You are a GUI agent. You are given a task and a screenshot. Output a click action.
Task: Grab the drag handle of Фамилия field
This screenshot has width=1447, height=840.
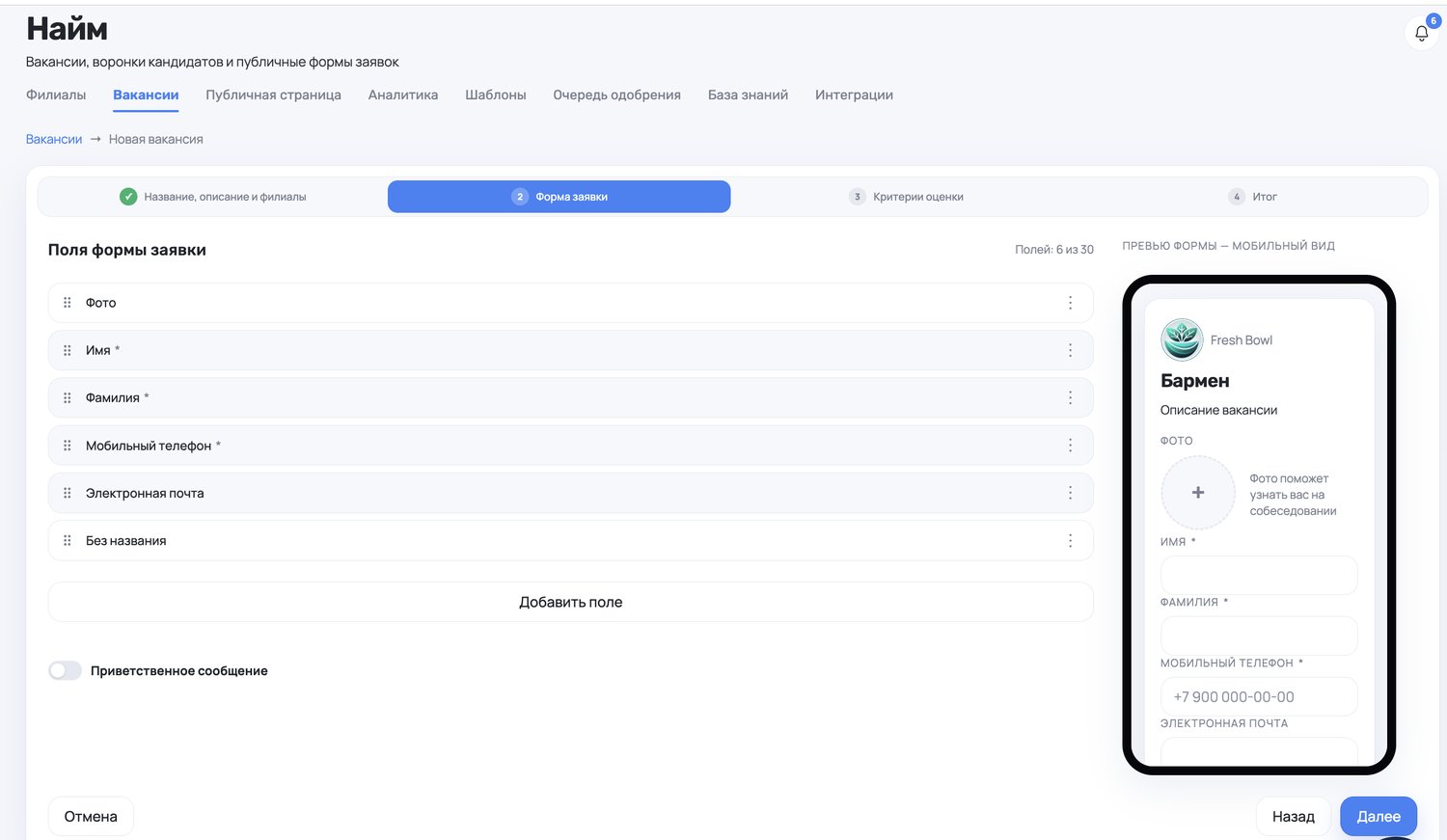(68, 397)
